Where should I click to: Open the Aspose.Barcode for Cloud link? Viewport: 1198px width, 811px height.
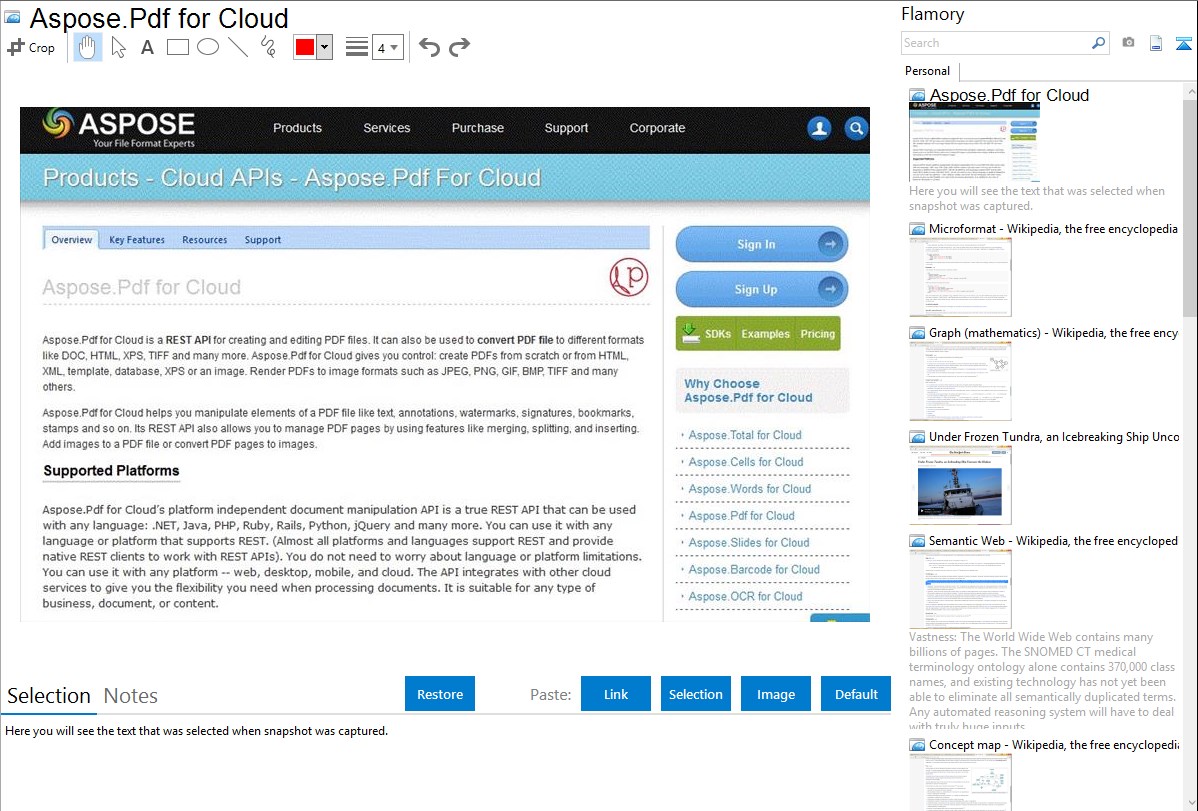click(x=754, y=569)
